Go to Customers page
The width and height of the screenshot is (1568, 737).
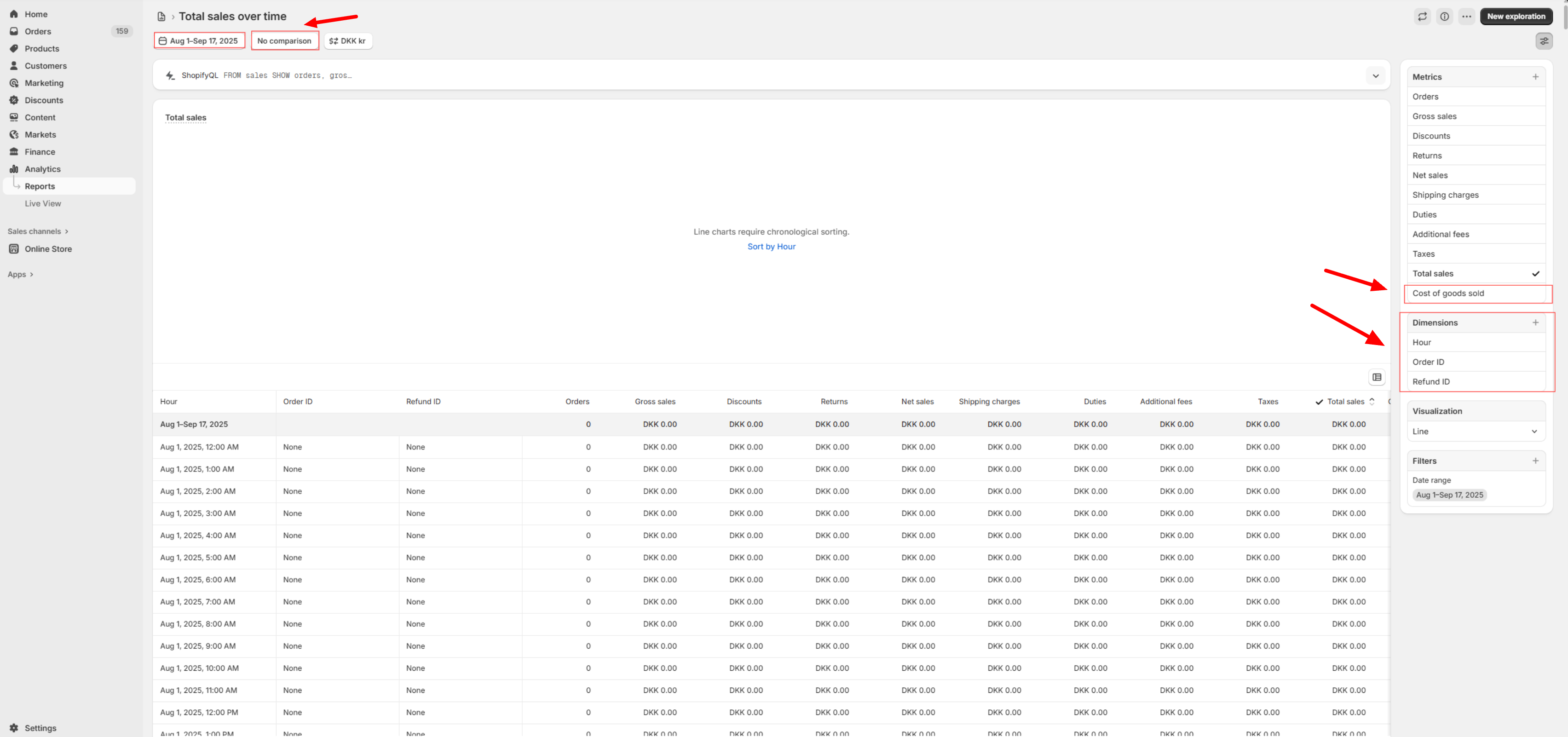pos(46,66)
